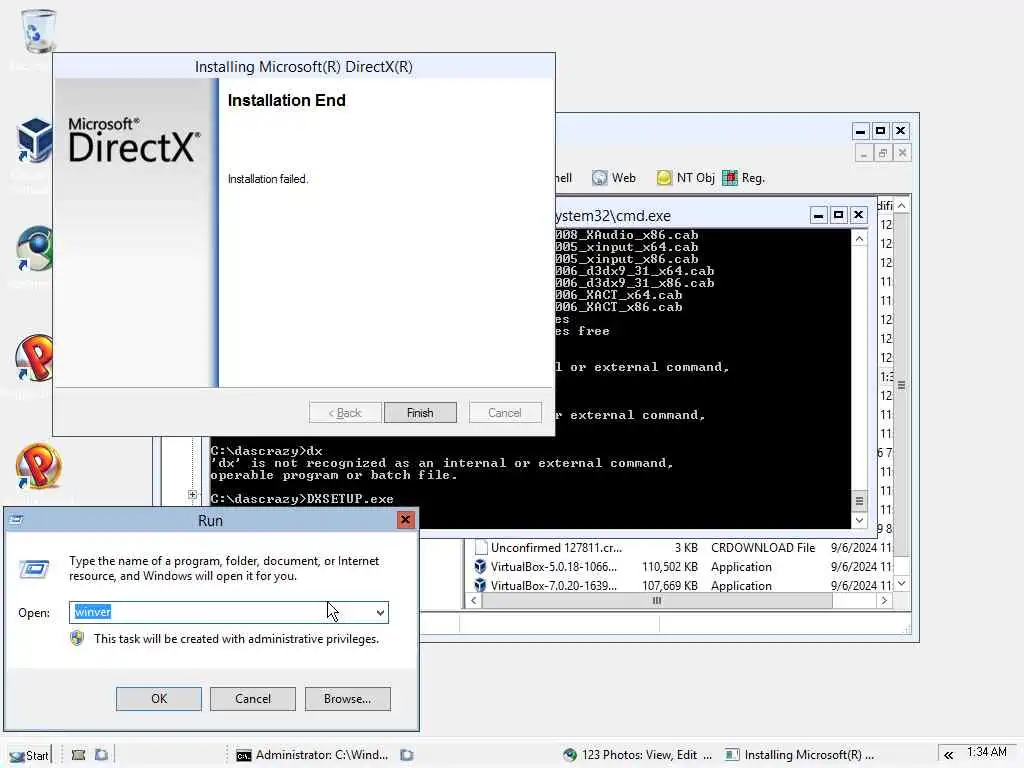Click the VirtualBox-5.0.18 file icon
Image resolution: width=1024 pixels, height=768 pixels.
click(481, 566)
